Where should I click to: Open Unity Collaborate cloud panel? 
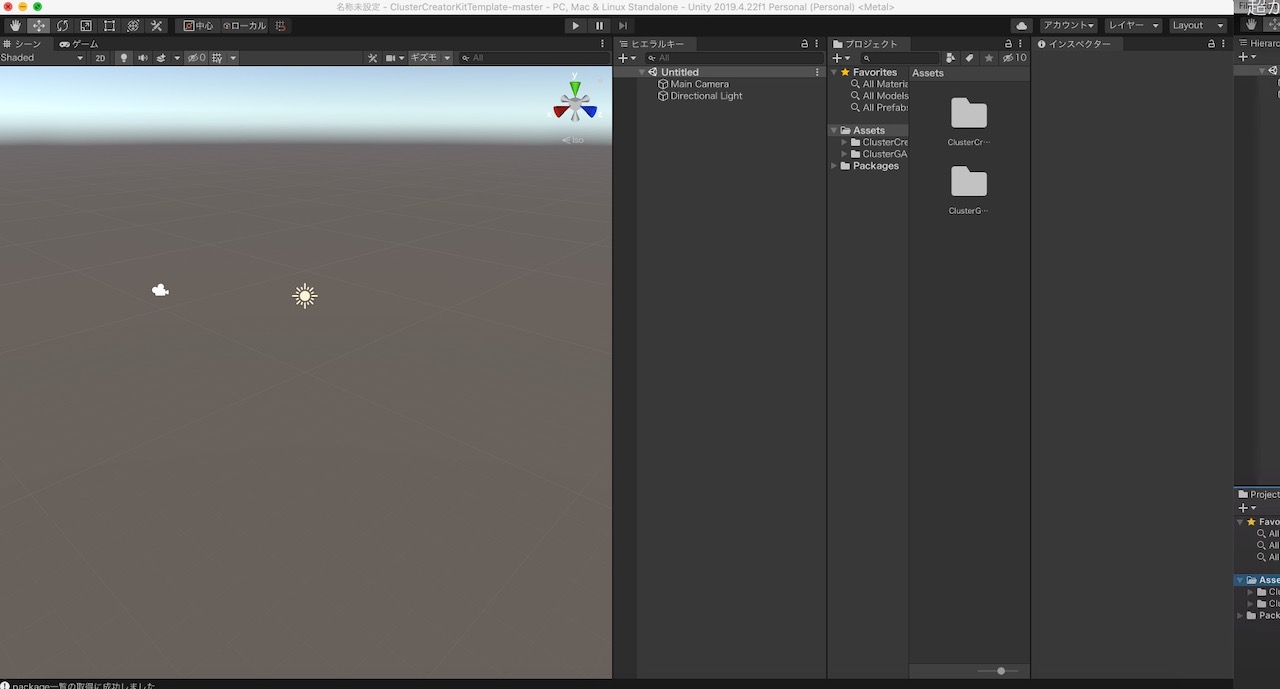click(1021, 25)
